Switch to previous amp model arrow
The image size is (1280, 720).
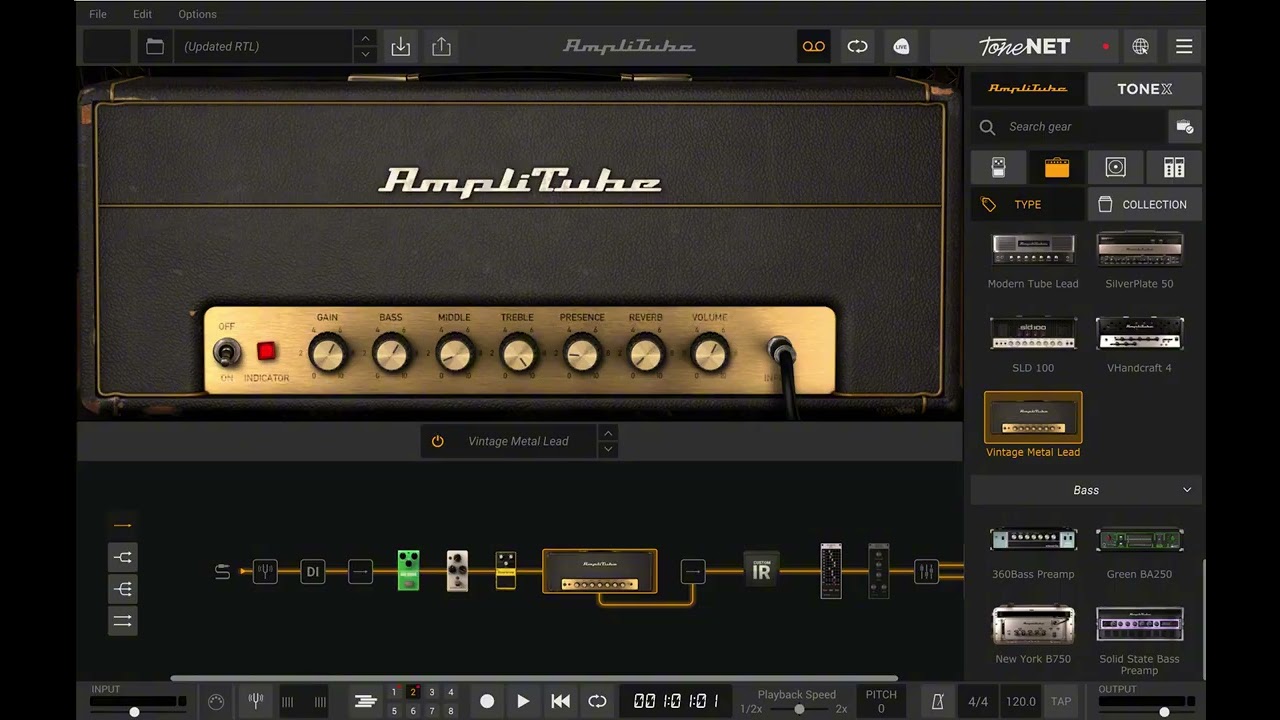607,433
